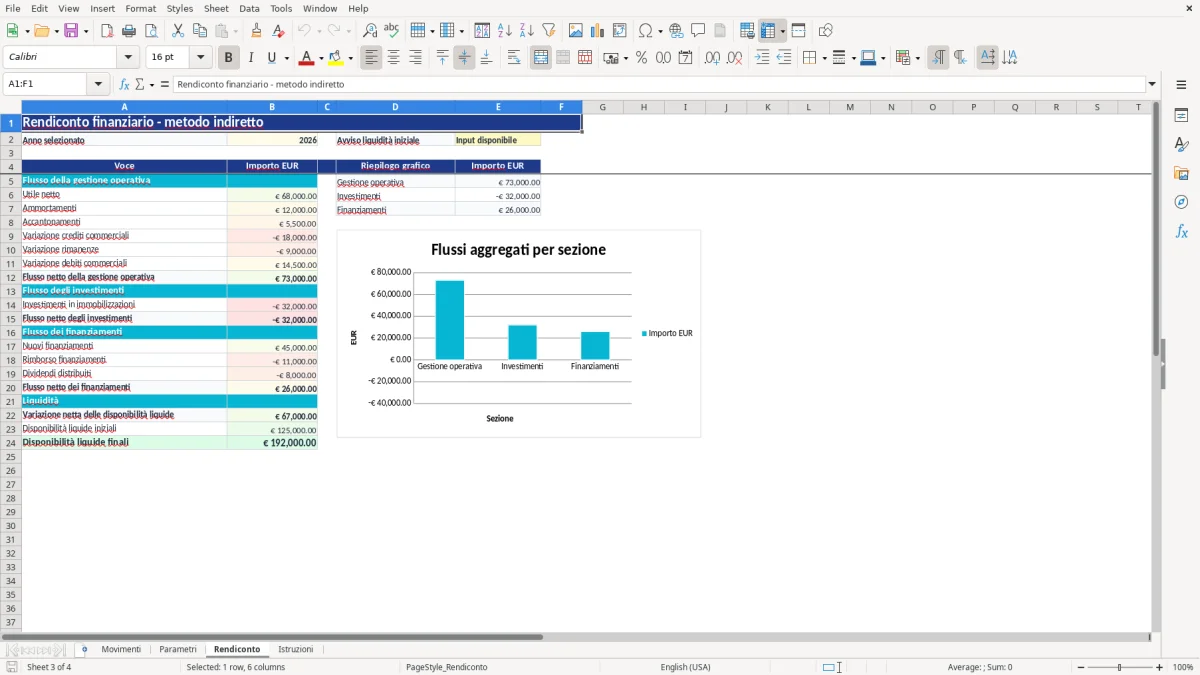1200x675 pixels.
Task: Click the Cut scissors icon
Action: (x=178, y=31)
